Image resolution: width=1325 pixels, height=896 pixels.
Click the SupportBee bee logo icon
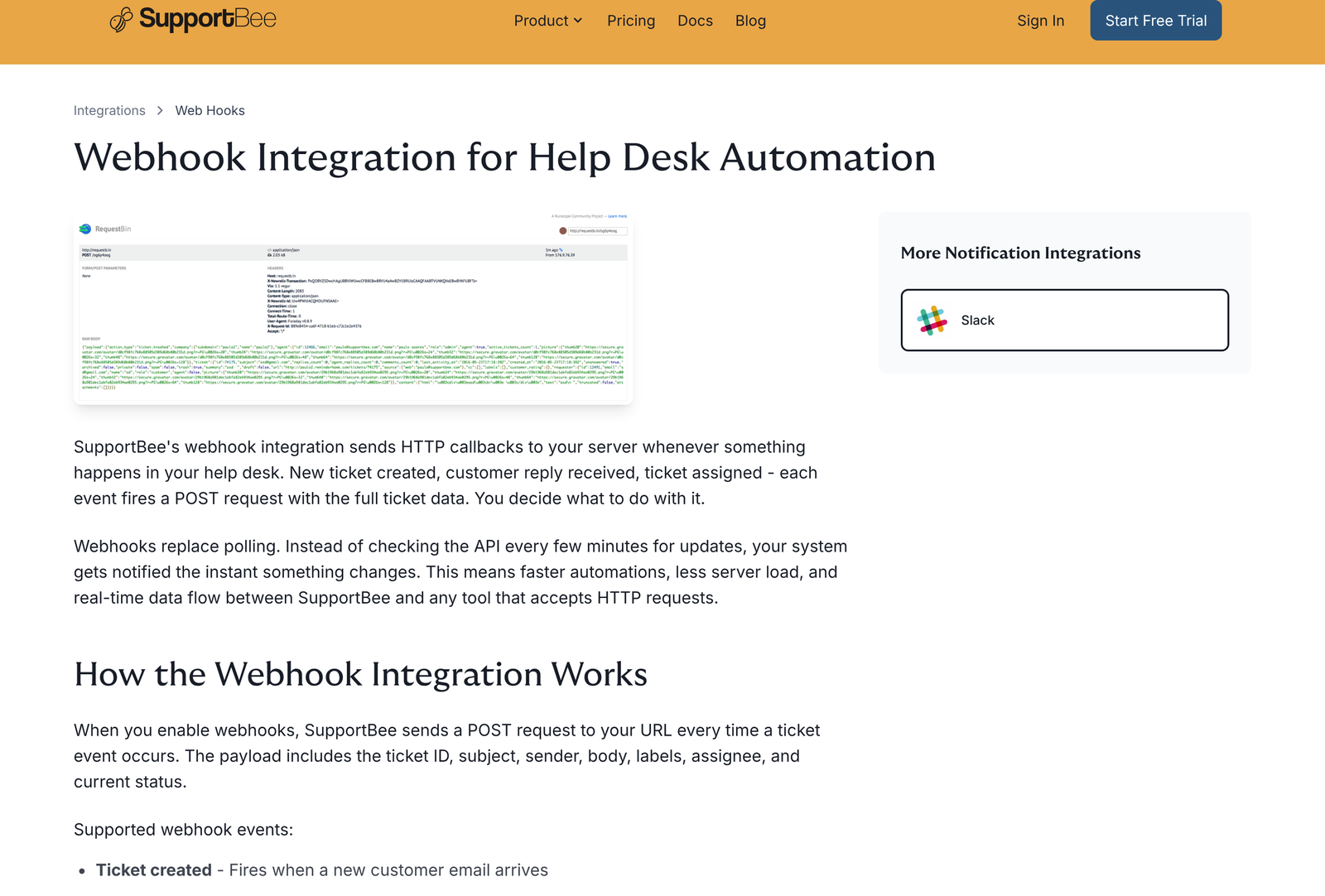121,19
